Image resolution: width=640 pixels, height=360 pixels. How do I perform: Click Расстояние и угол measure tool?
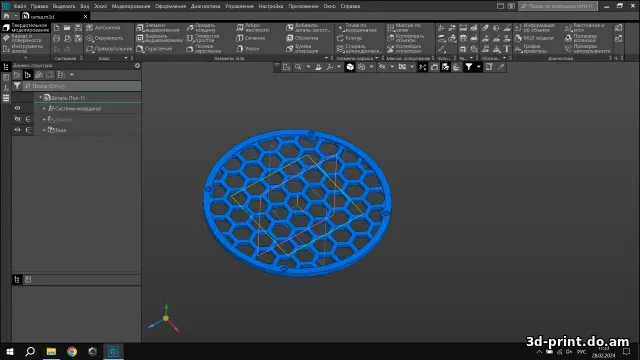tap(585, 28)
